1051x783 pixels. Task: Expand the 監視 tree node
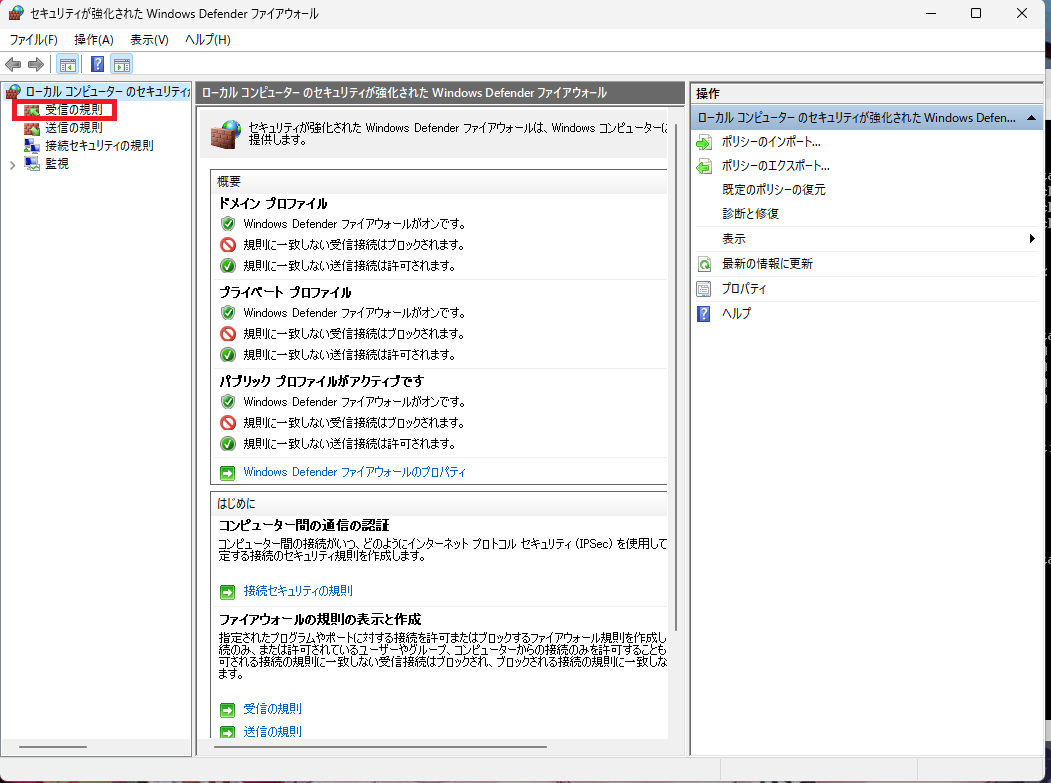coord(12,164)
